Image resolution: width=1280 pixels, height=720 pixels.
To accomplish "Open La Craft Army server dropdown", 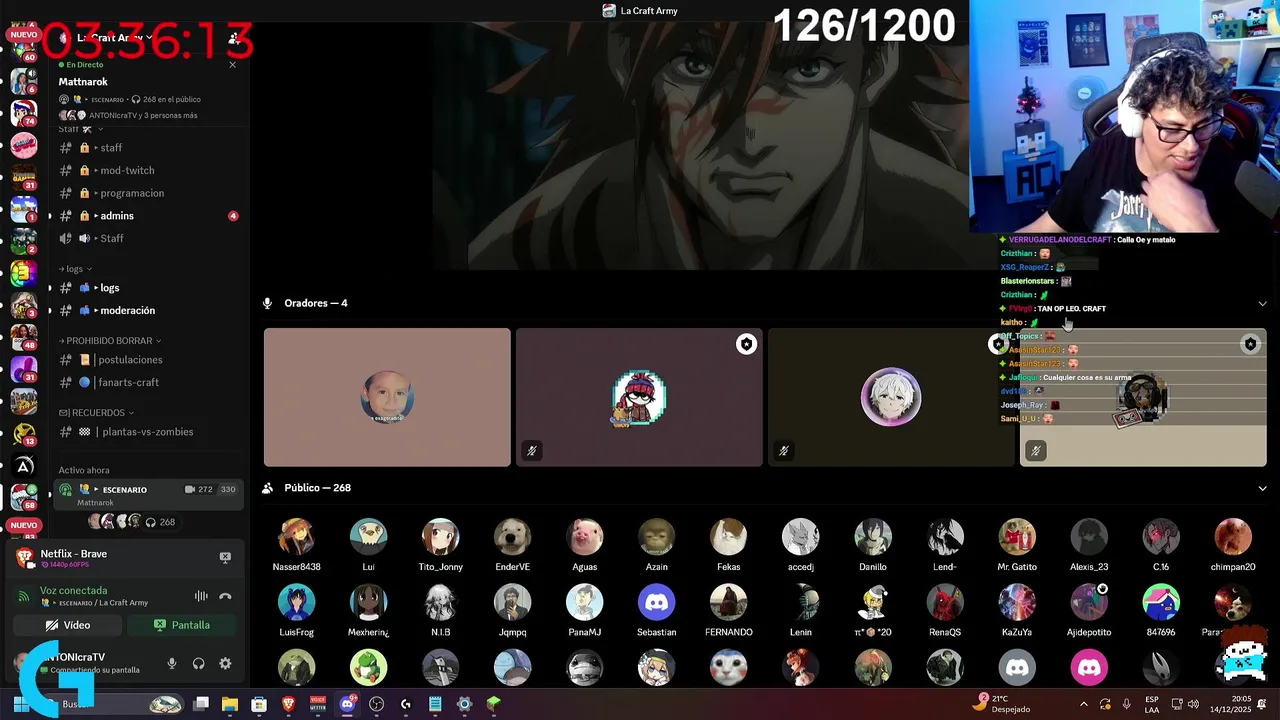I will click(x=113, y=38).
